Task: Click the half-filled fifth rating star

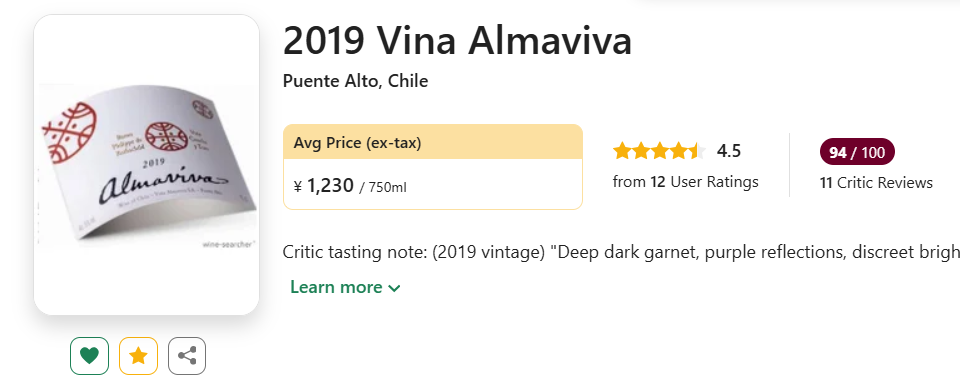Action: pyautogui.click(x=698, y=151)
